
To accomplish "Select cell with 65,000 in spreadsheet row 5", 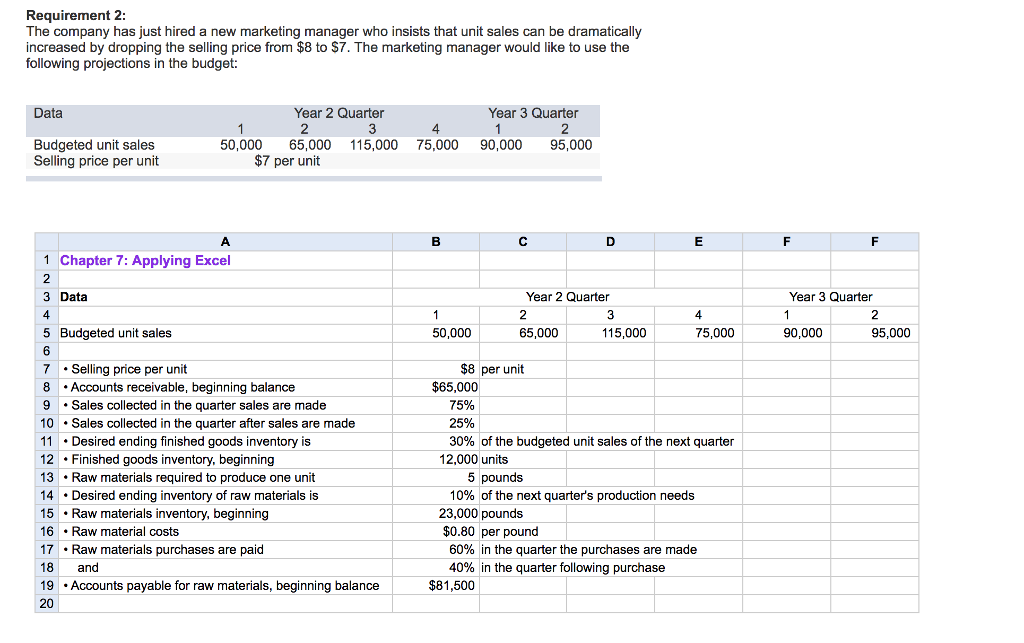I will point(523,333).
